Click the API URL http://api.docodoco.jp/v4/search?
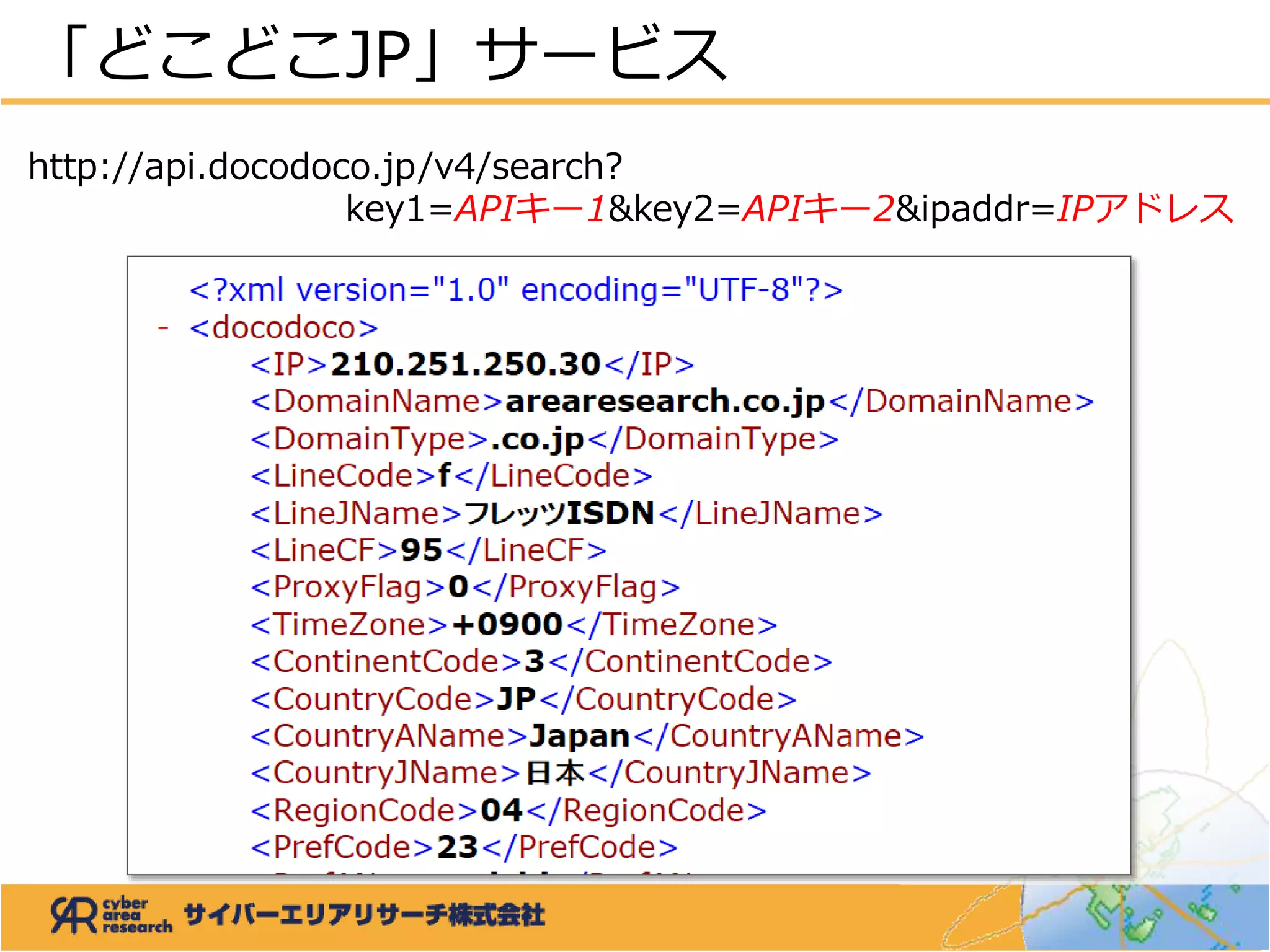The width and height of the screenshot is (1270, 952). pyautogui.click(x=325, y=166)
